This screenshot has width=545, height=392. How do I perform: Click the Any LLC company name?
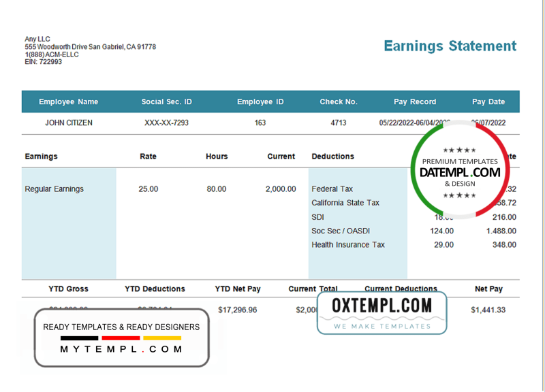tap(37, 39)
